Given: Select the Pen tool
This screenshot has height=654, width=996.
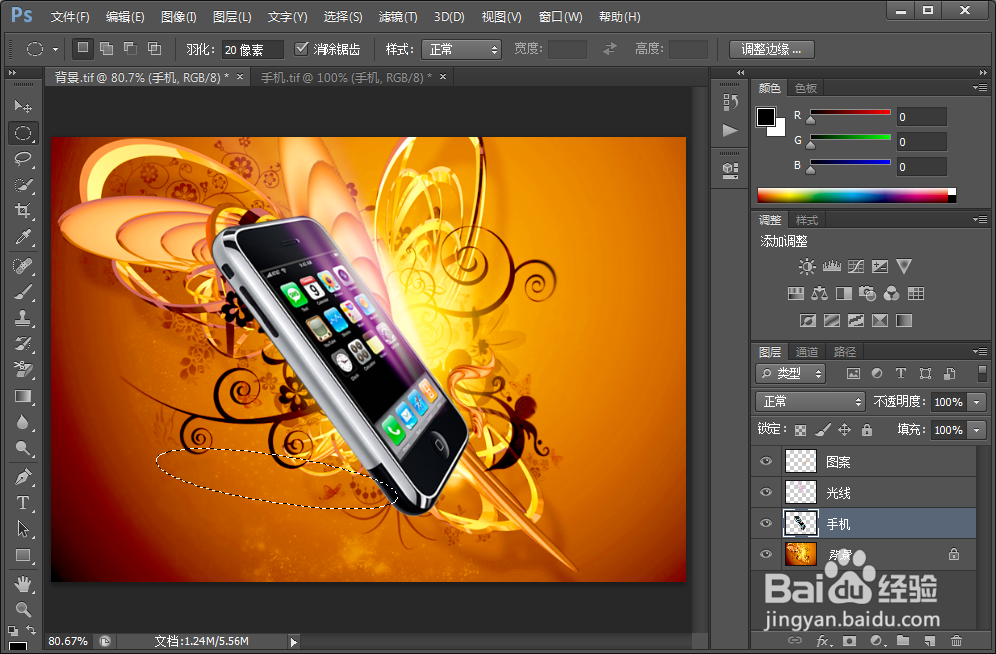Looking at the screenshot, I should click(x=23, y=476).
